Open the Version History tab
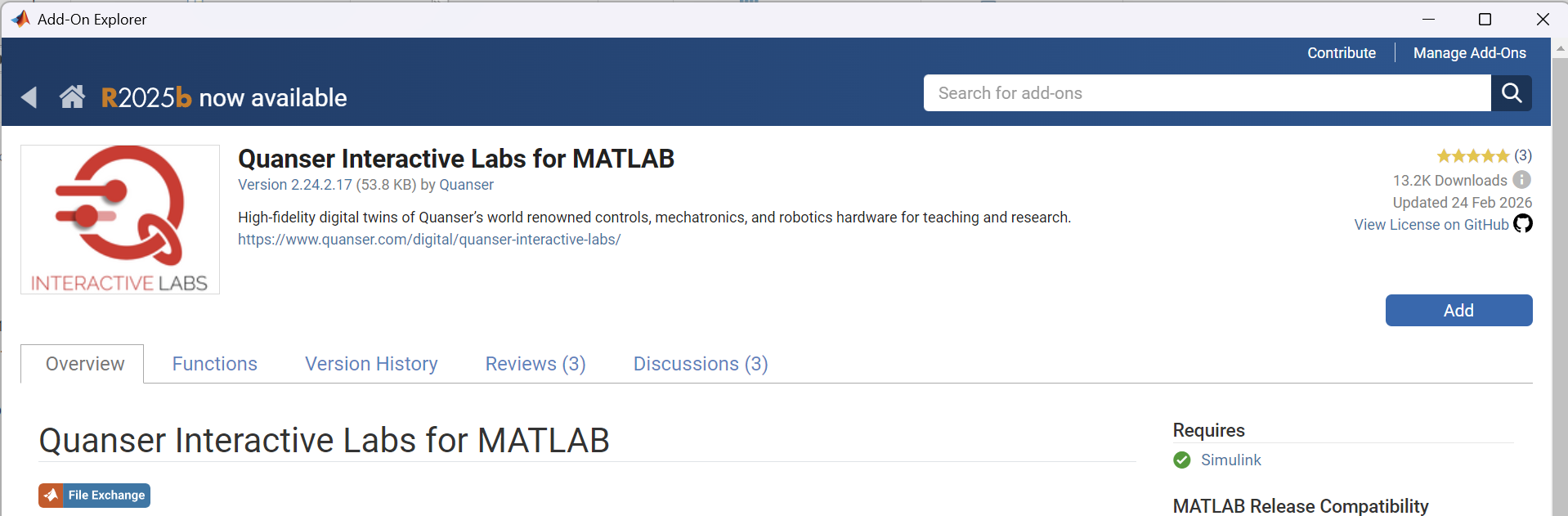The width and height of the screenshot is (1568, 516). [370, 363]
